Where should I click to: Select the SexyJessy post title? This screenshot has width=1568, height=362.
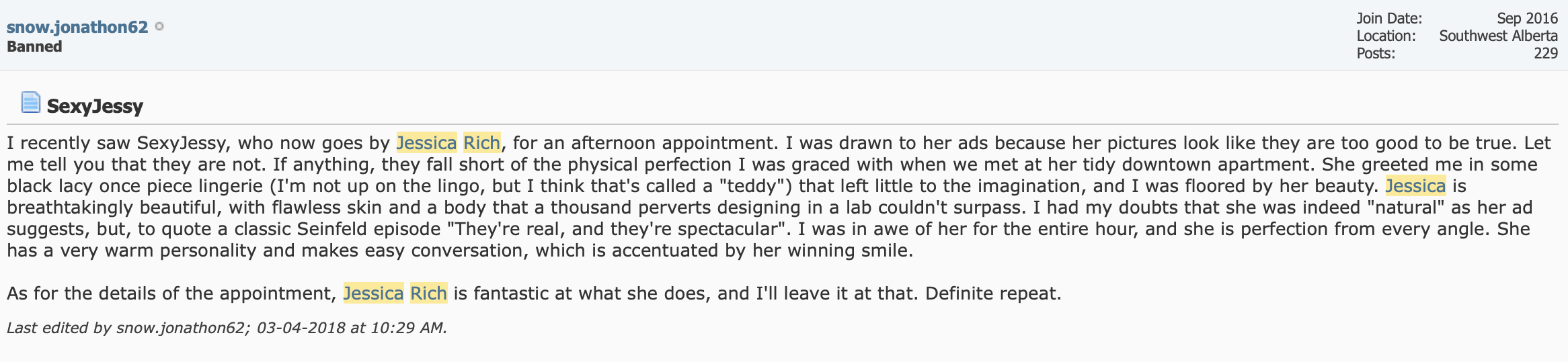pyautogui.click(x=95, y=106)
